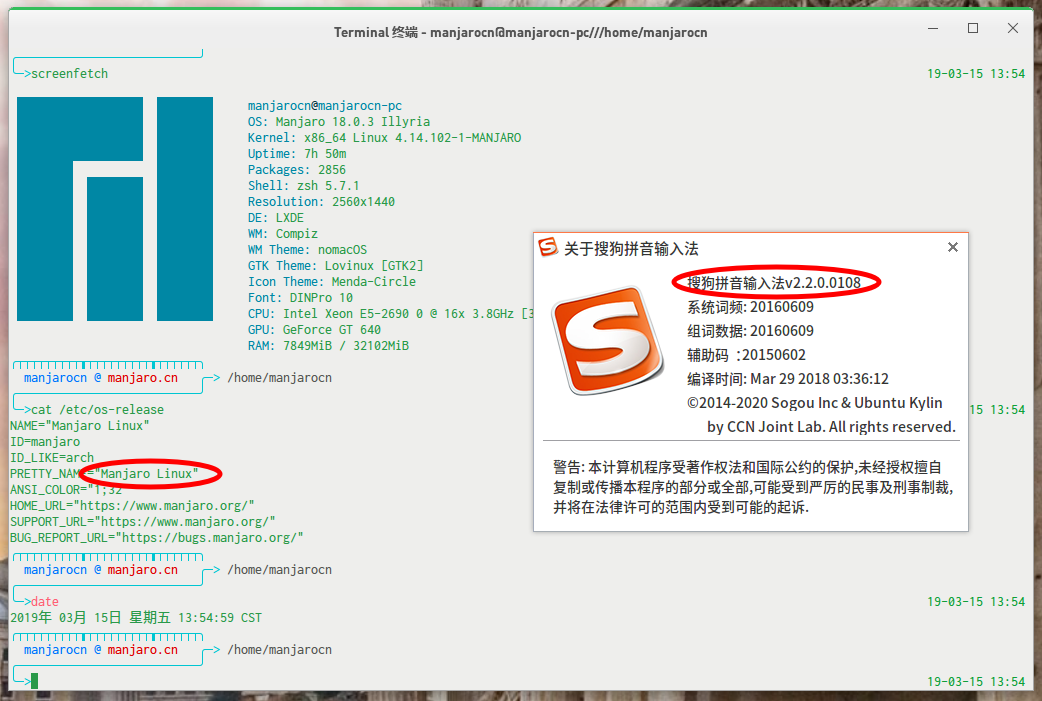
Task: Click the 'Resolution: 2560x1440' line
Action: click(322, 201)
